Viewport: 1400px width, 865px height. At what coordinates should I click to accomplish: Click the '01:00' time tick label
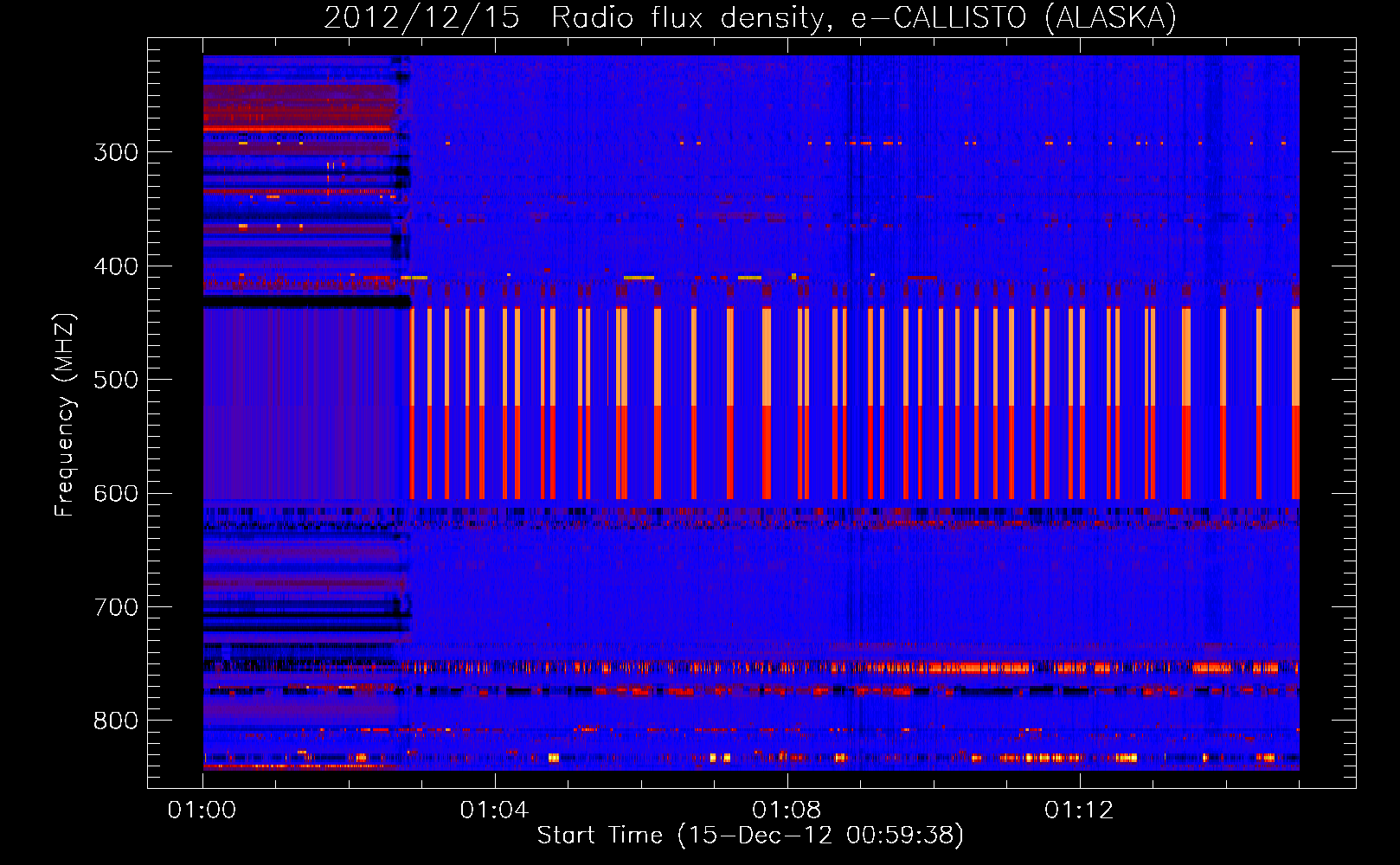pos(202,811)
